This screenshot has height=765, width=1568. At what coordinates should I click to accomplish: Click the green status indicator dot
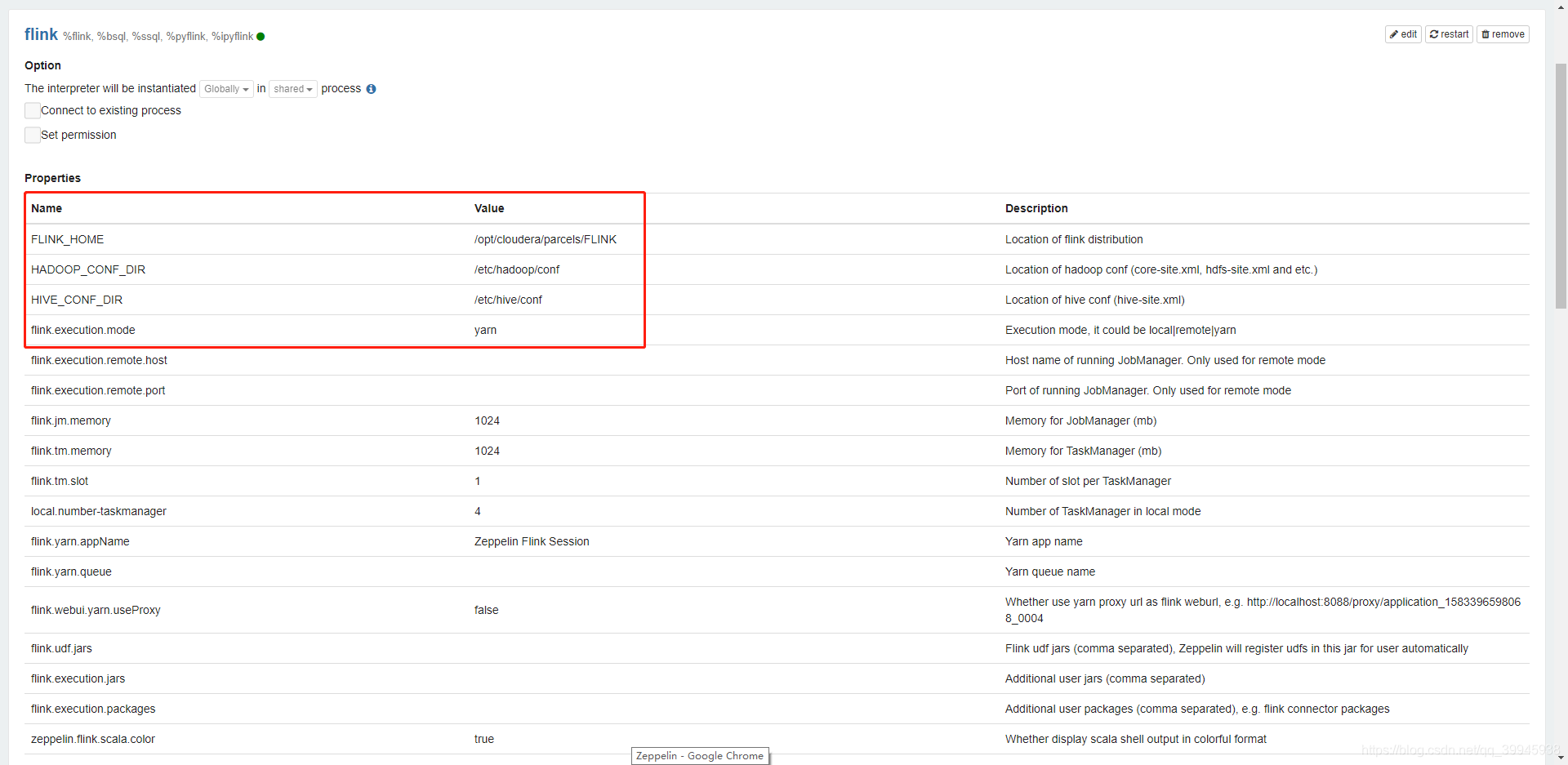point(261,37)
